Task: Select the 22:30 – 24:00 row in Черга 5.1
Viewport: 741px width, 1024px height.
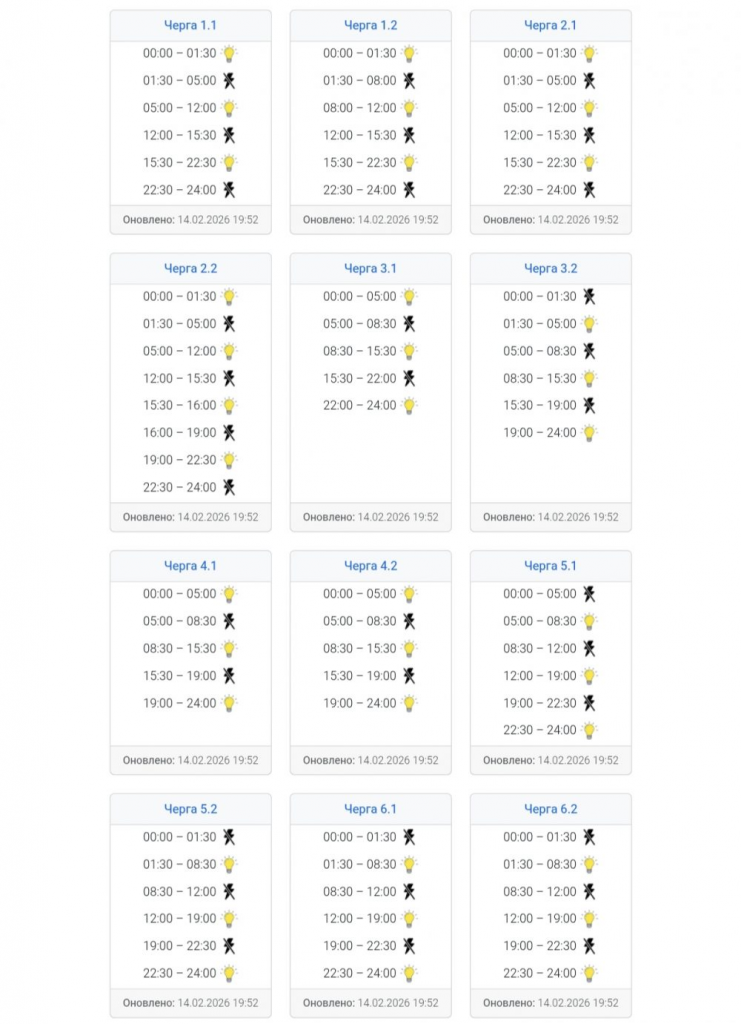Action: click(550, 730)
